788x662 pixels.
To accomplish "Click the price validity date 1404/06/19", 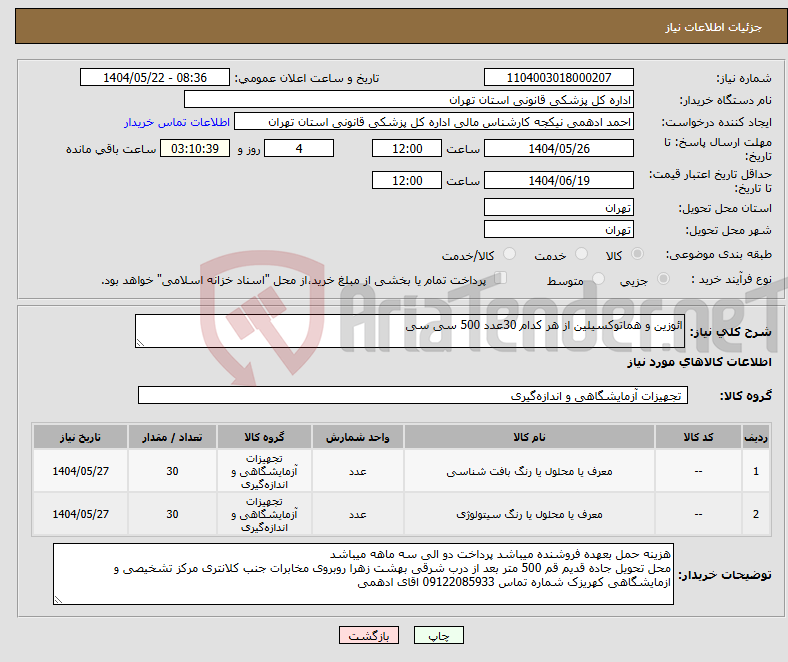I will pos(559,180).
